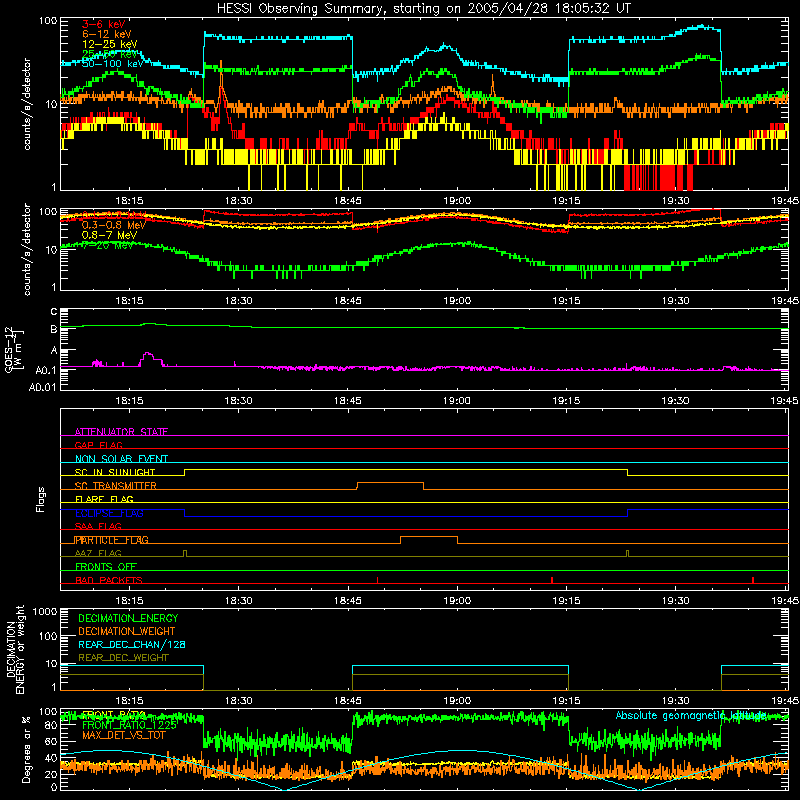Select the SC_TRANSMITTER flag label
Image resolution: width=800 pixels, height=800 pixels.
click(x=115, y=486)
